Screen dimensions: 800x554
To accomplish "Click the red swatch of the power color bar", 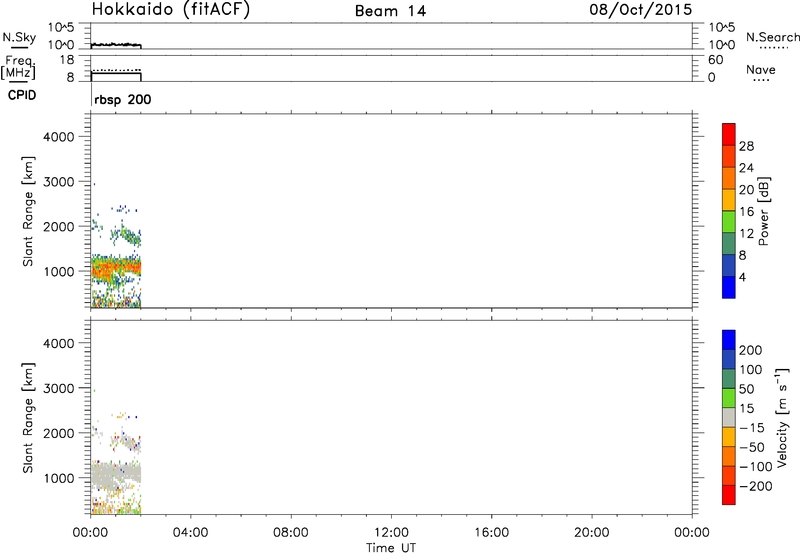I will 729,134.
